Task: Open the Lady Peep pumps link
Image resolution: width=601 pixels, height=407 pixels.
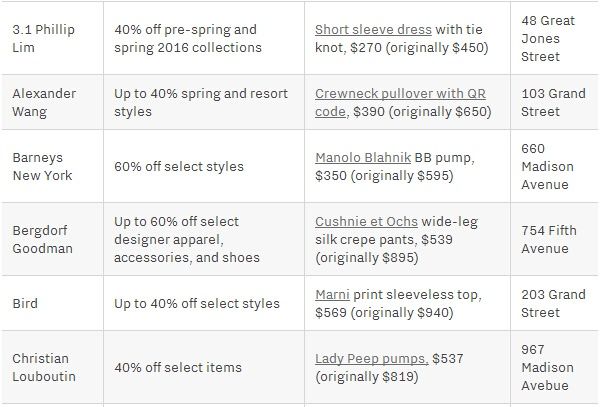Action: pyautogui.click(x=371, y=359)
